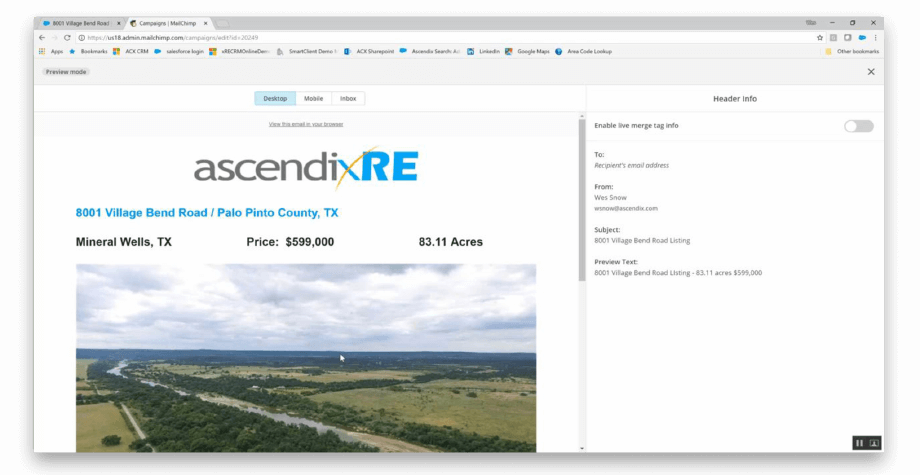
Task: Reload the page with the refresh icon
Action: click(x=67, y=38)
